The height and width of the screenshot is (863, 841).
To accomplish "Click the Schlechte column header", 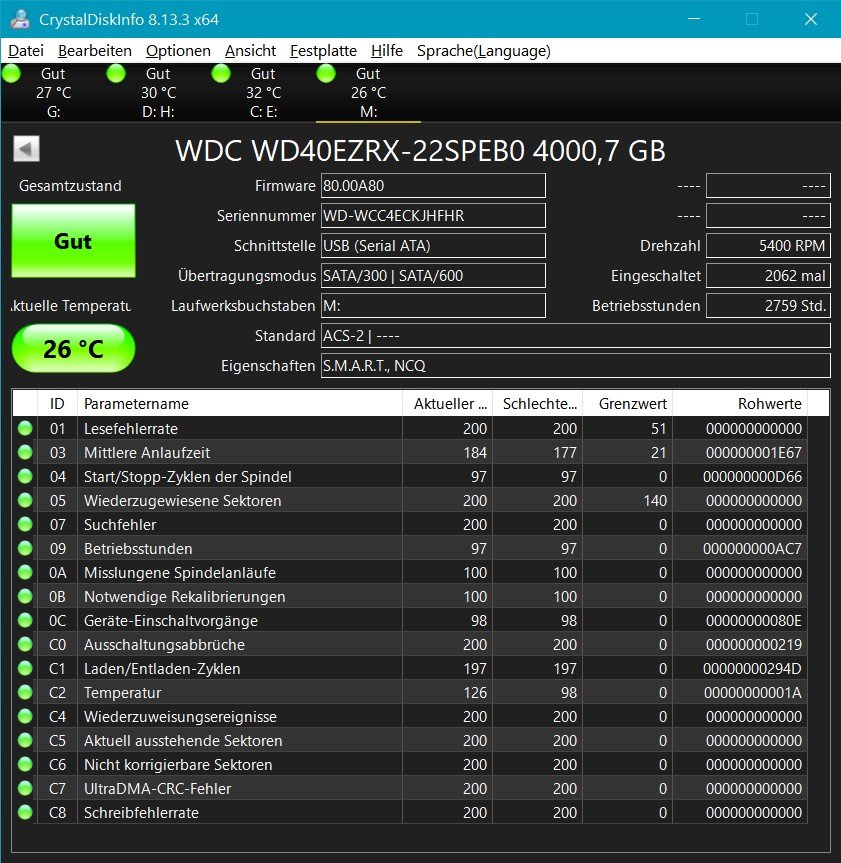I will coord(538,403).
